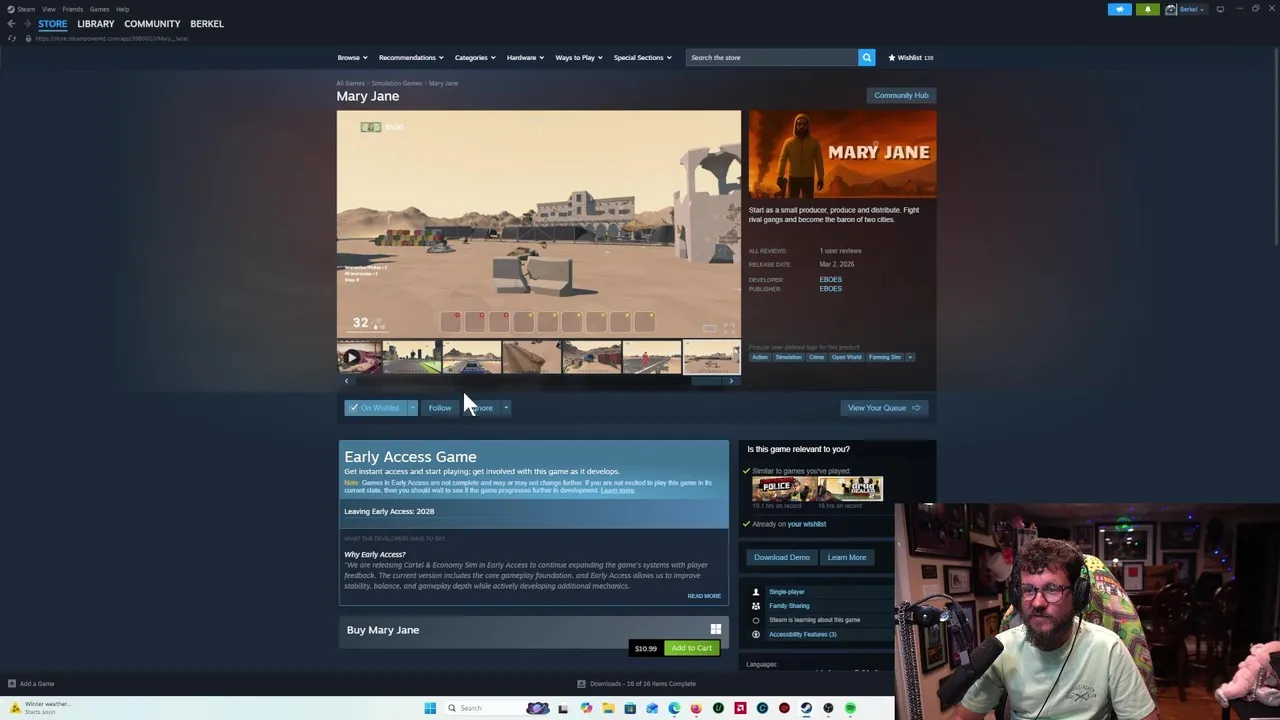Open the your wishlist link
This screenshot has height=720, width=1280.
[807, 524]
